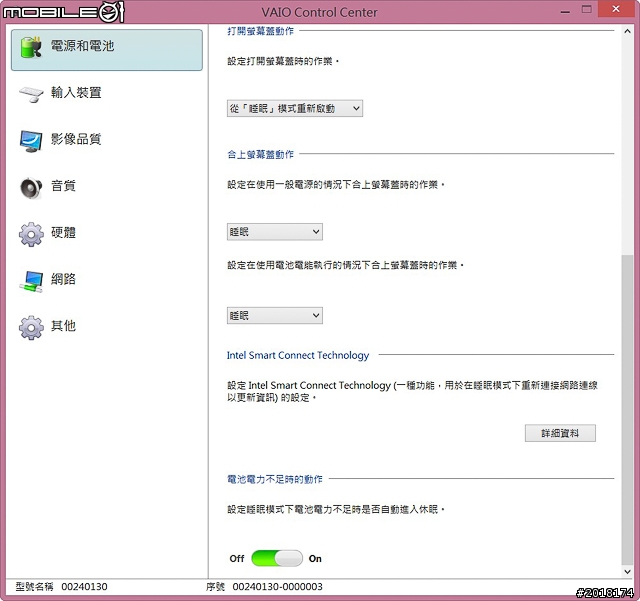Open the lid-close dropdown for 電池電能
Screen dimensions: 640x601
tap(275, 316)
